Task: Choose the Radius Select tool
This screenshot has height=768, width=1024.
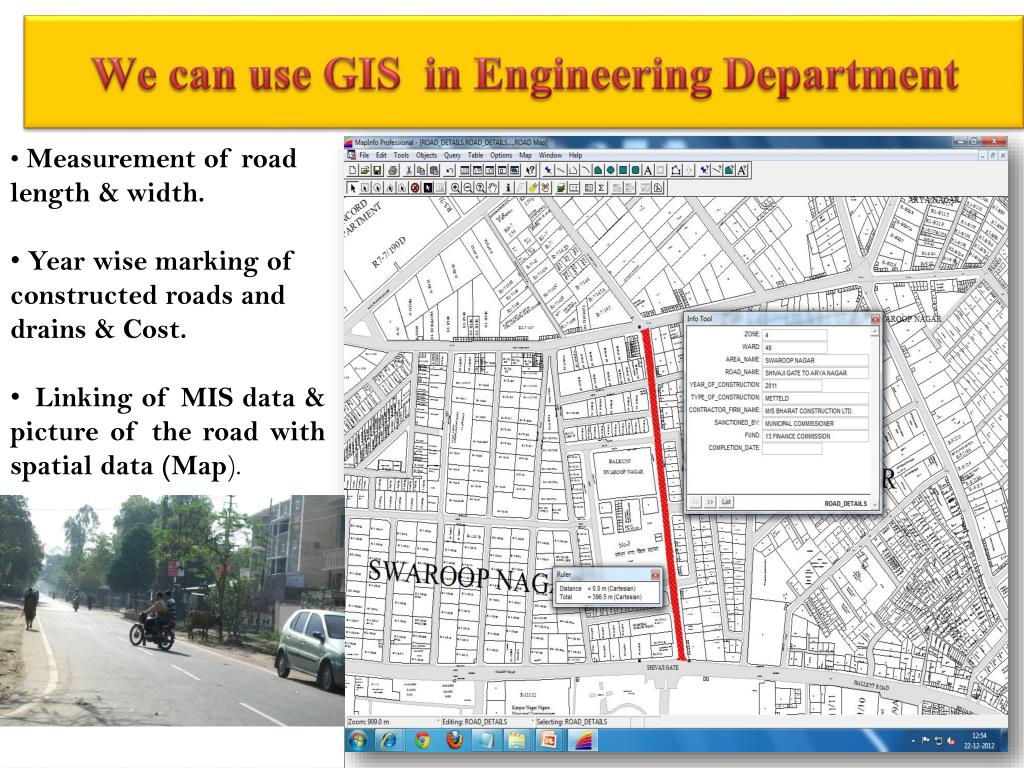Action: [x=377, y=188]
